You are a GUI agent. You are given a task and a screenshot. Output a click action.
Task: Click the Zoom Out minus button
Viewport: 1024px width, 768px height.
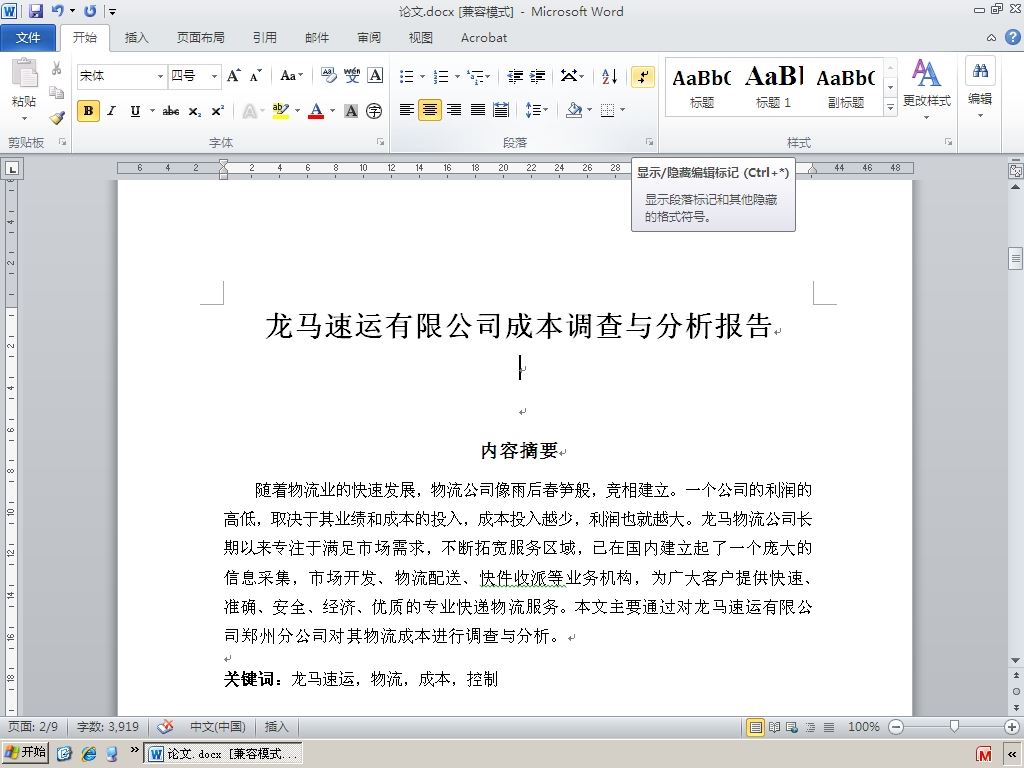pyautogui.click(x=896, y=727)
